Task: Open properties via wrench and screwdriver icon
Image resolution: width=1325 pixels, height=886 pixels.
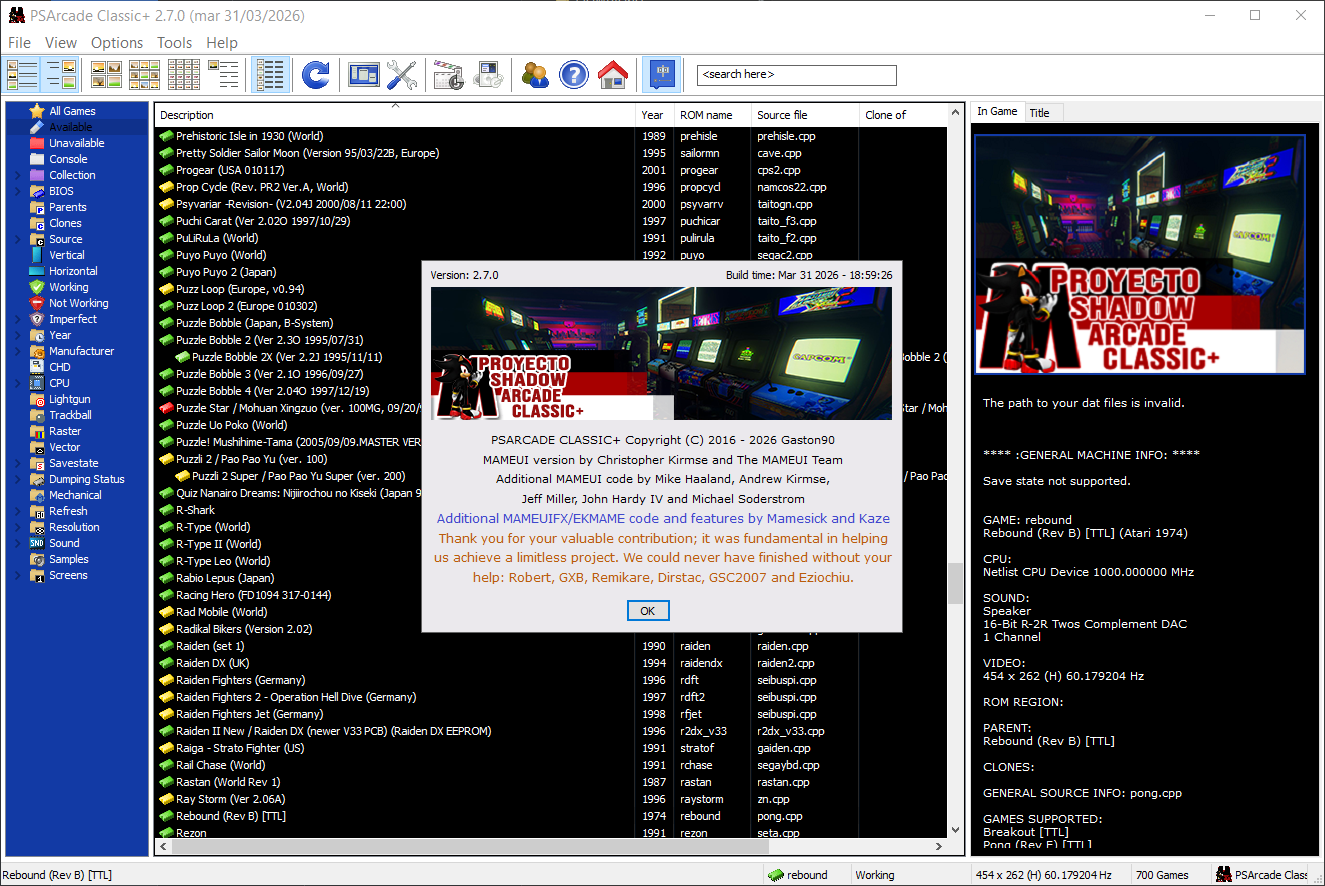Action: (402, 75)
